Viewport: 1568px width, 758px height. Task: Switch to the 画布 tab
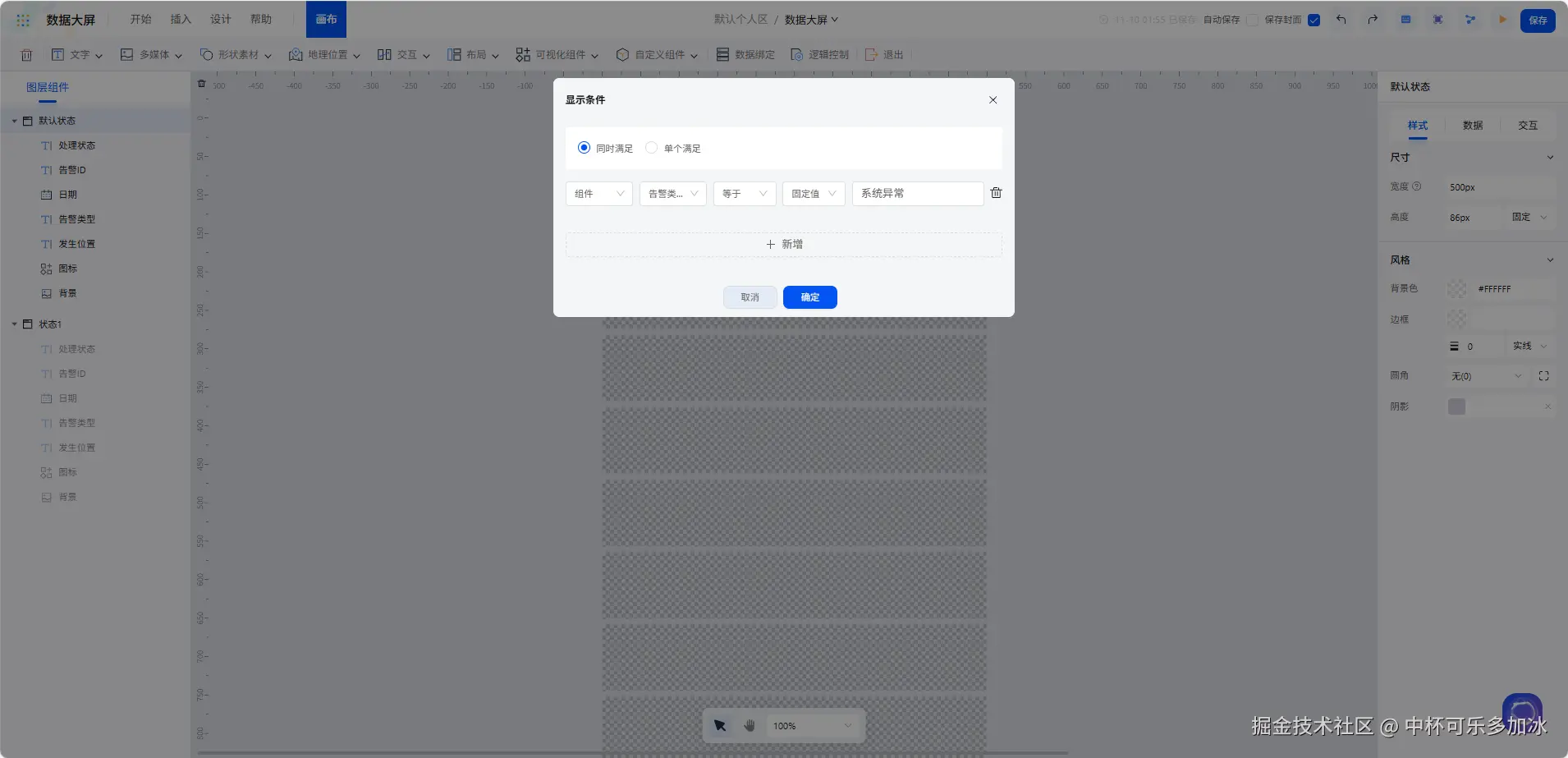tap(326, 19)
